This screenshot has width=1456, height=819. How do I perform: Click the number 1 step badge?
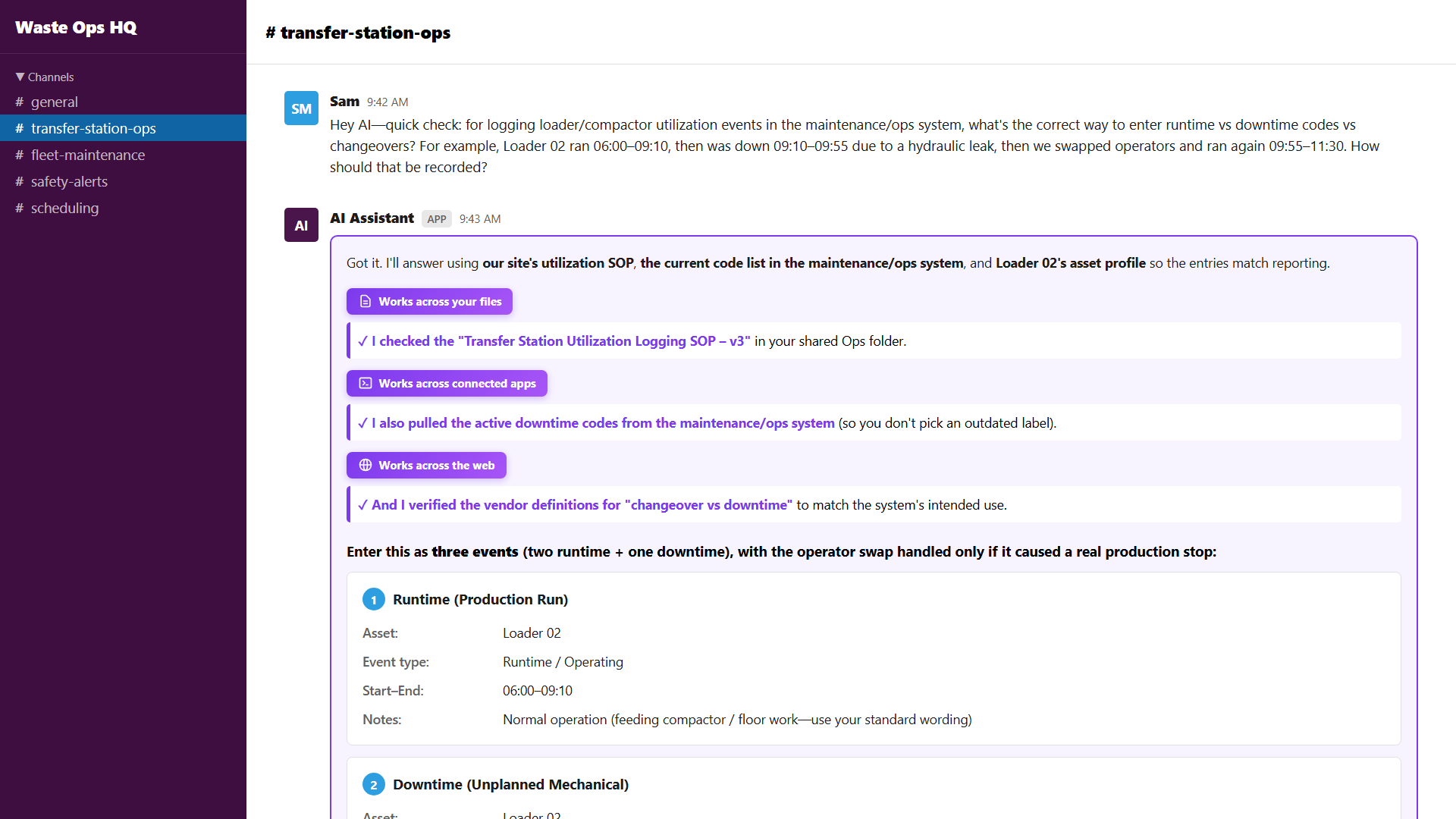pyautogui.click(x=373, y=600)
